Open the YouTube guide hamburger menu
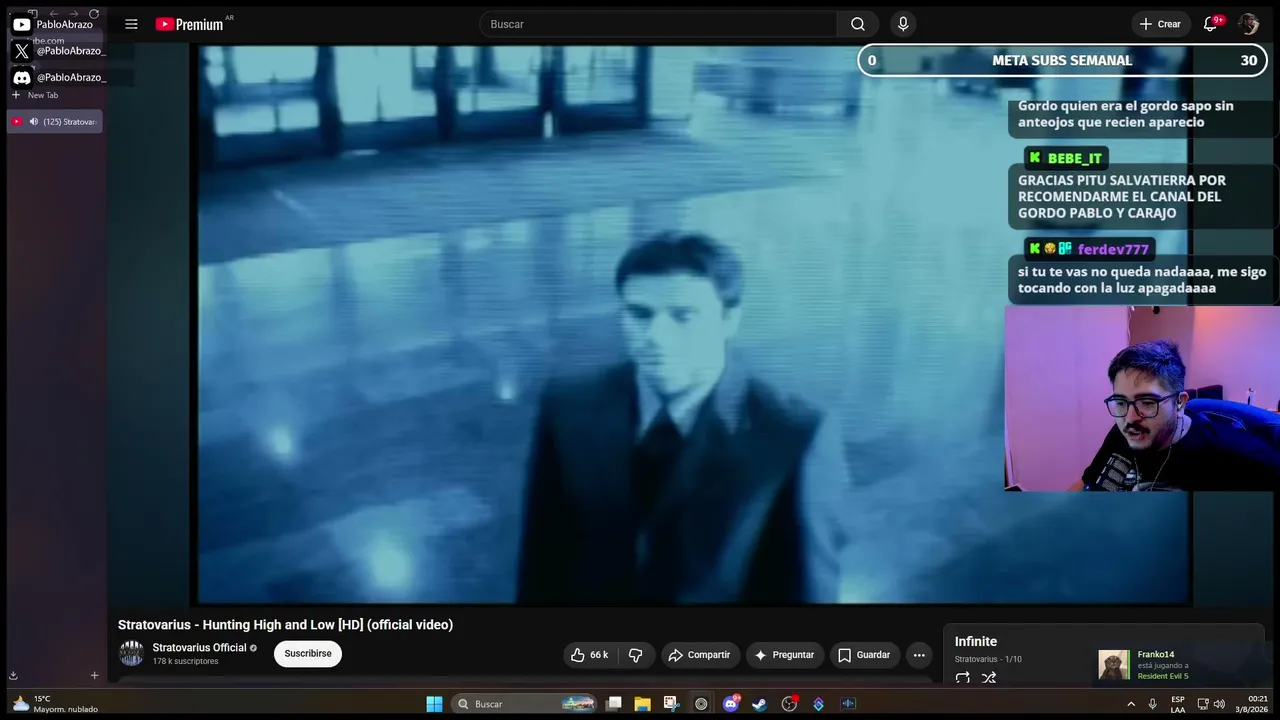Screen dimensions: 1280x720 point(131,24)
